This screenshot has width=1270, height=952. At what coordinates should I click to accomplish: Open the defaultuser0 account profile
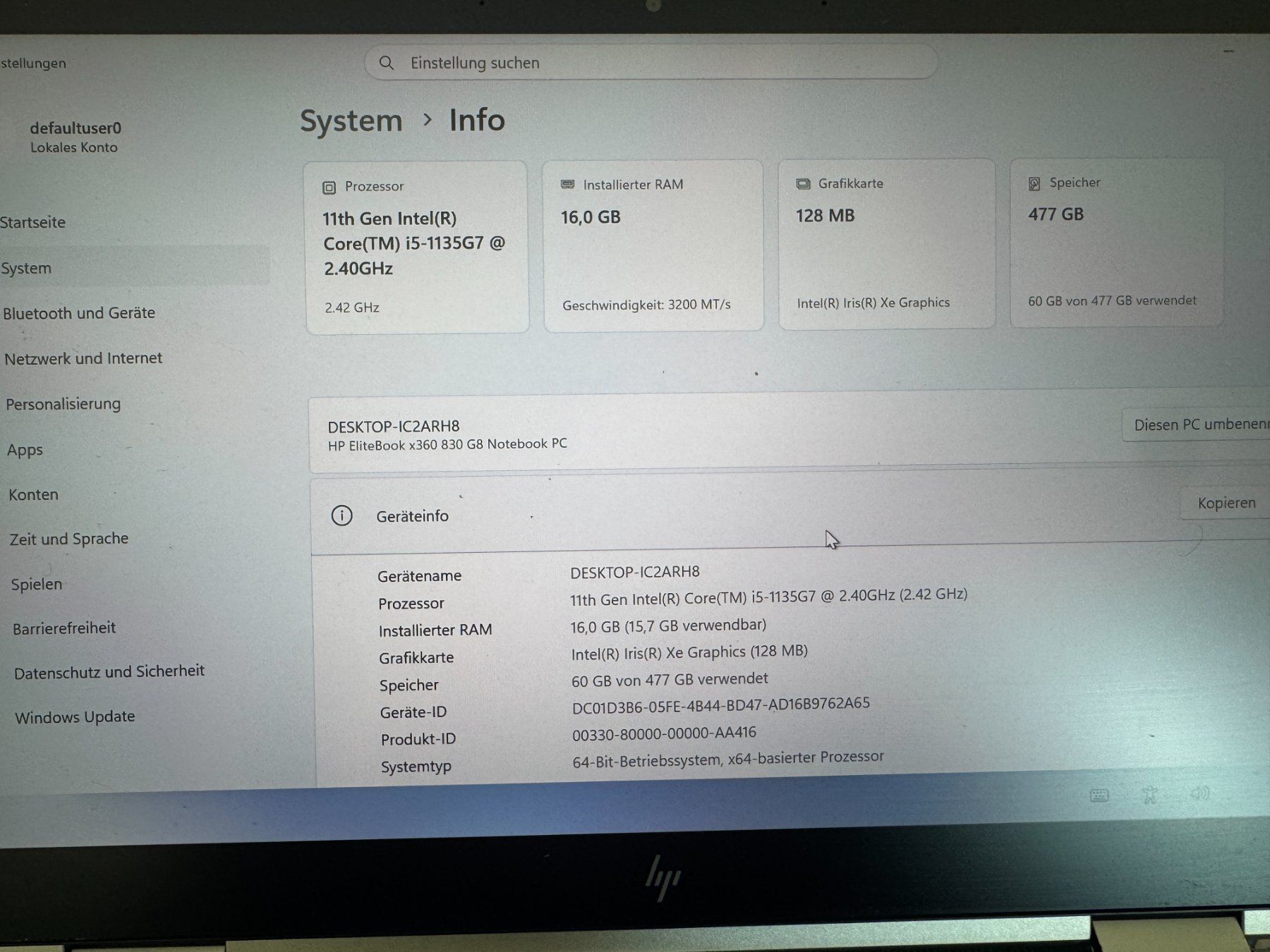click(x=75, y=137)
